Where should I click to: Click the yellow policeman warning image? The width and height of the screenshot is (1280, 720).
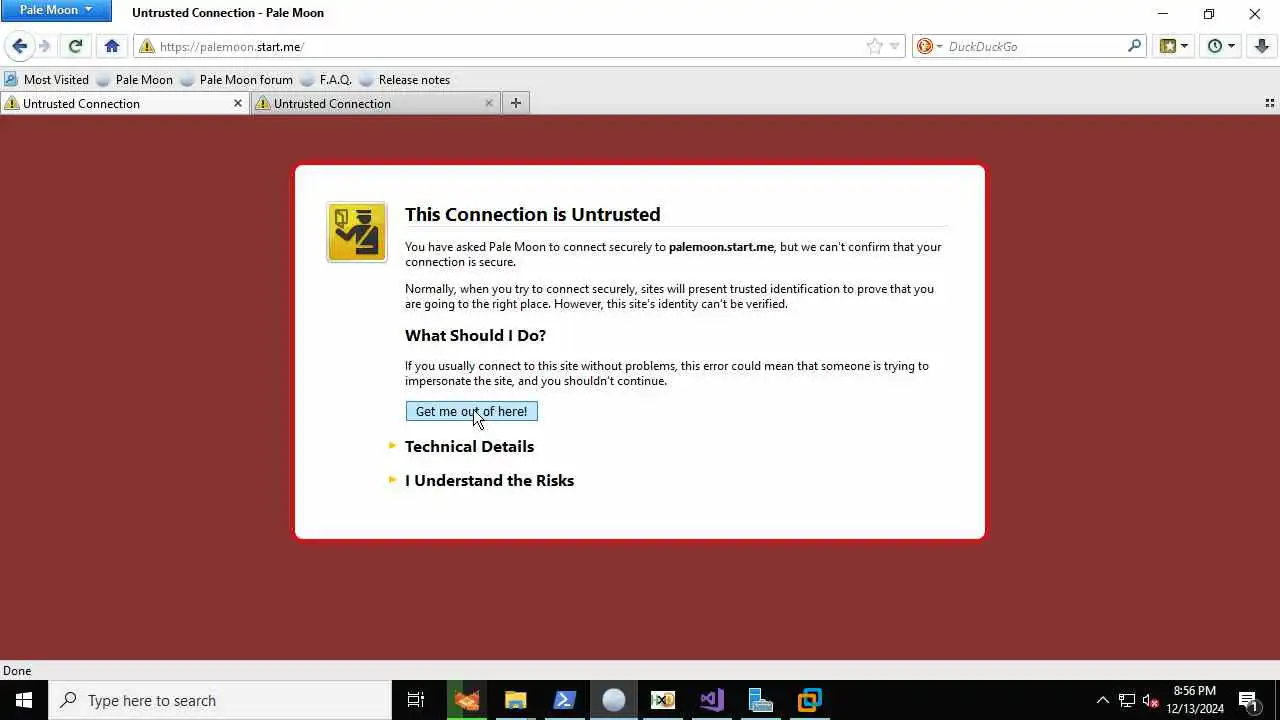click(357, 232)
